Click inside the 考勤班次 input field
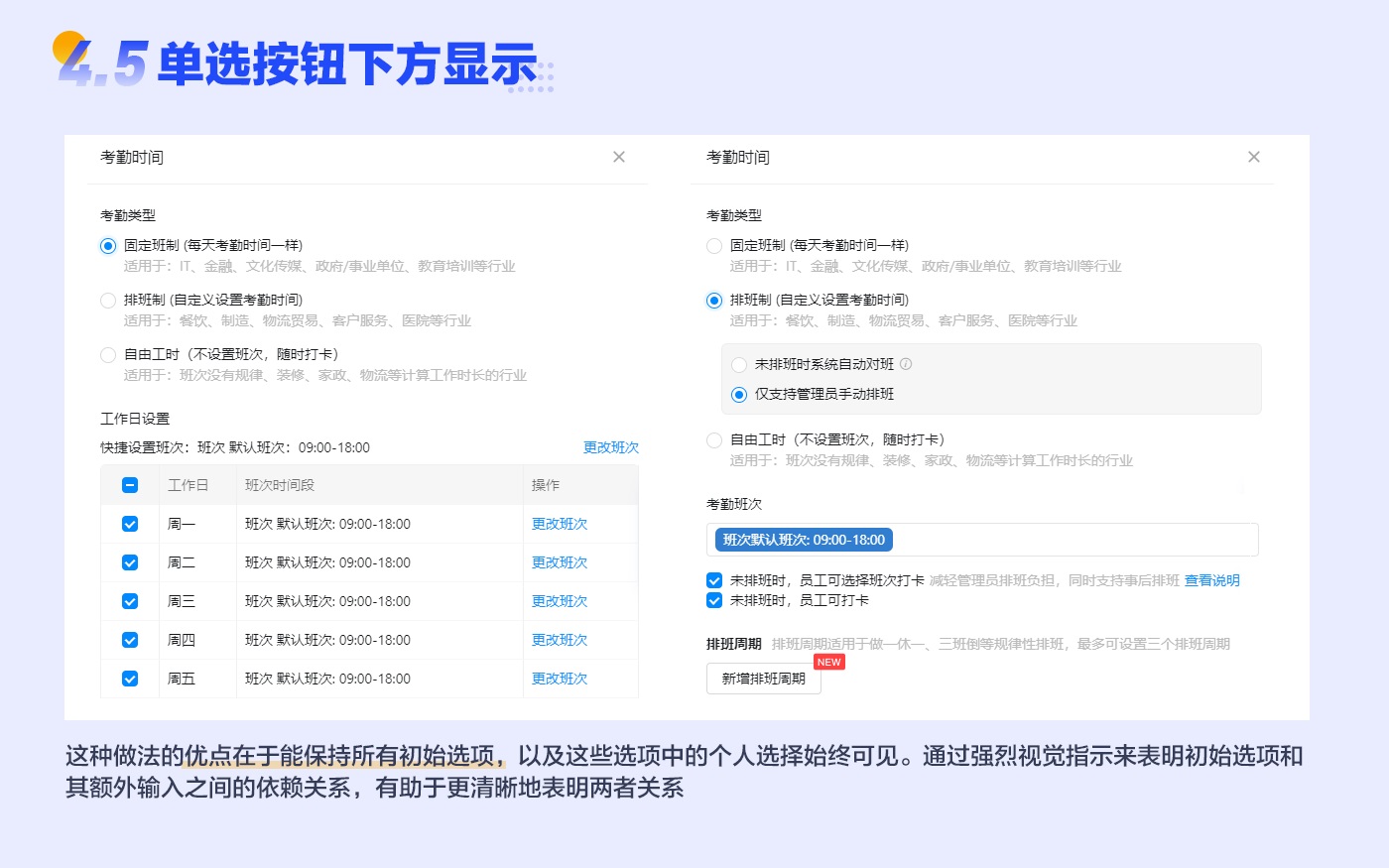 coord(982,540)
